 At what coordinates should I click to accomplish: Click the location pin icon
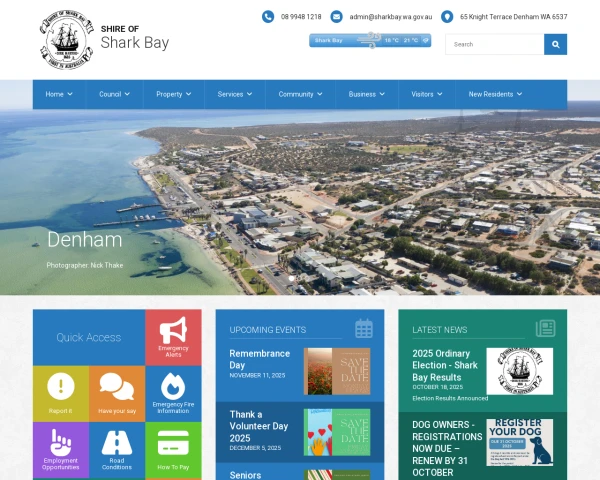[447, 16]
